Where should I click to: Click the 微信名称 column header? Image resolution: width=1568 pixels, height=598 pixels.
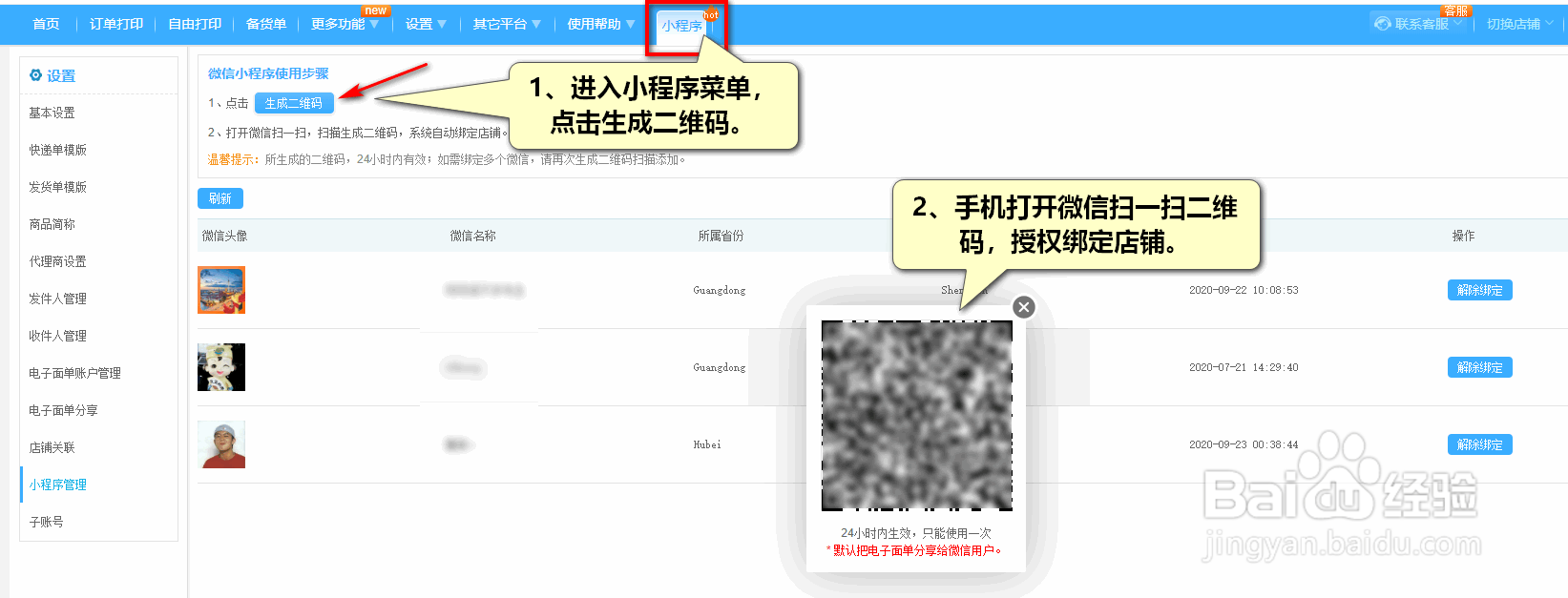473,236
